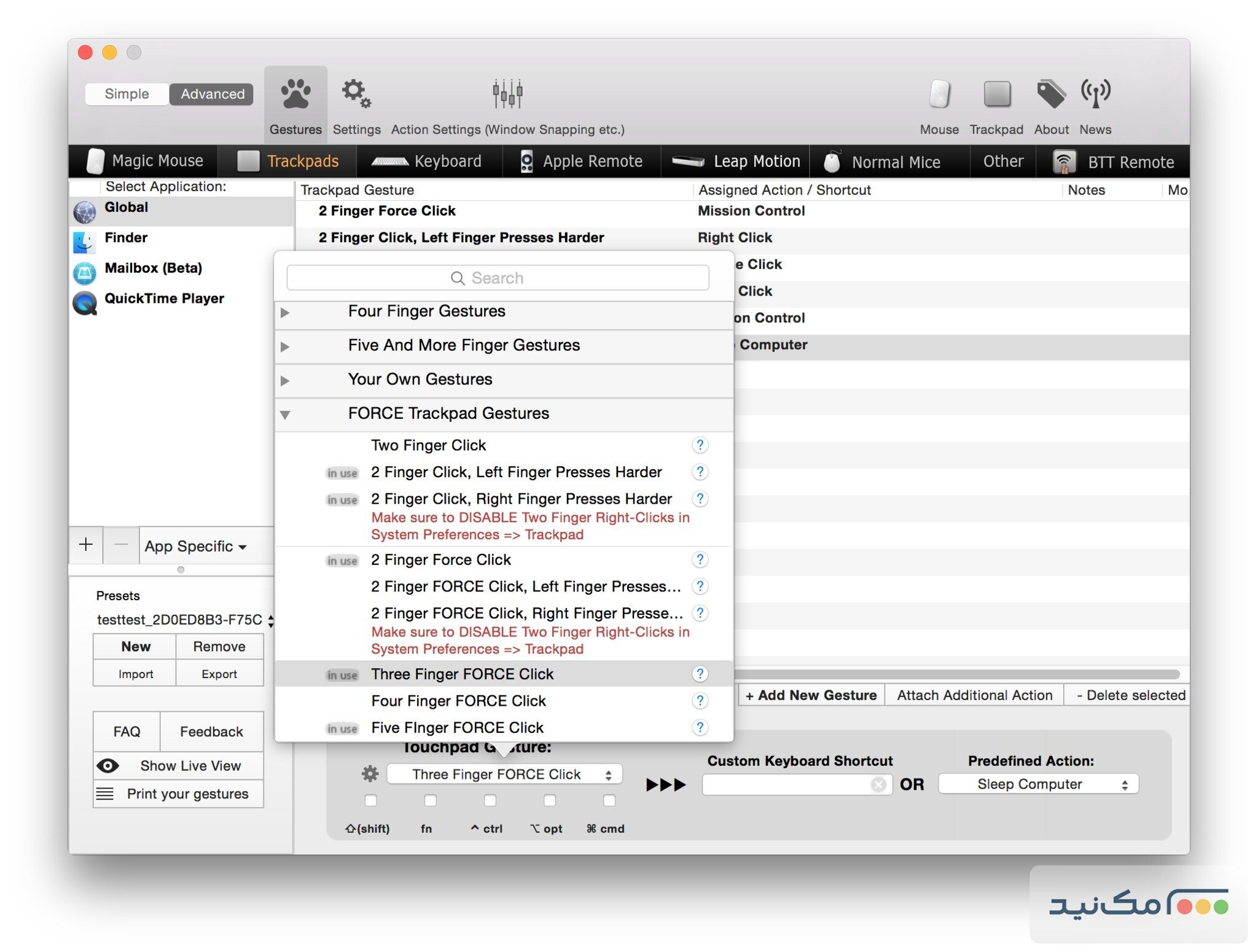This screenshot has width=1258, height=952.
Task: Open the About panel via tag icon
Action: [x=1051, y=92]
